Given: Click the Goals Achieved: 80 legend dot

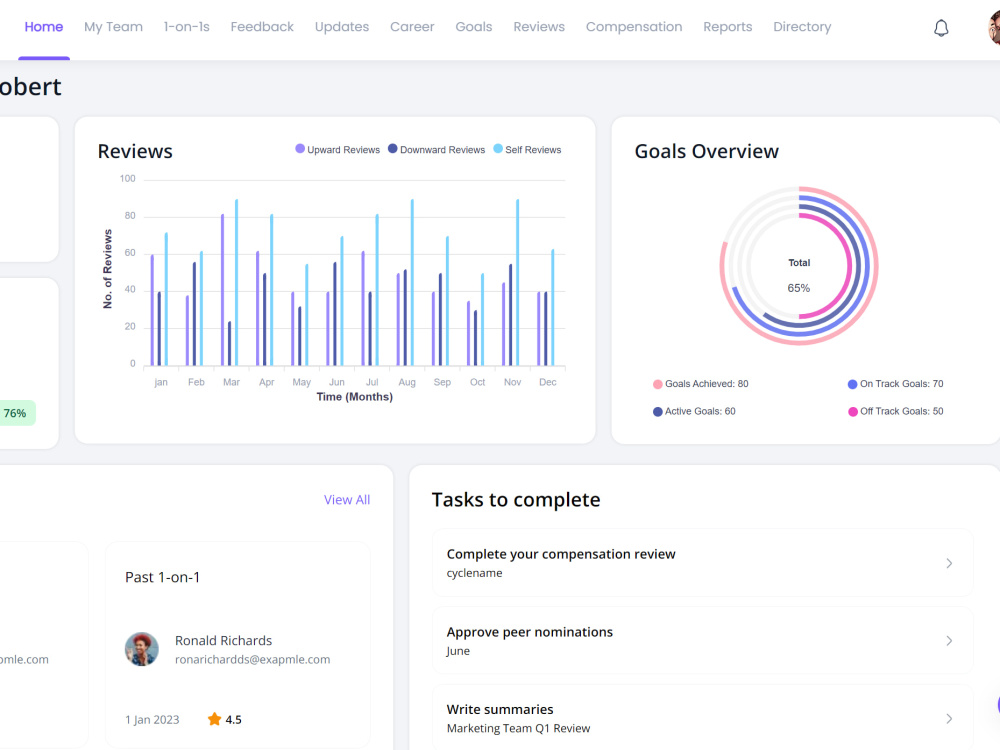Looking at the screenshot, I should point(658,384).
